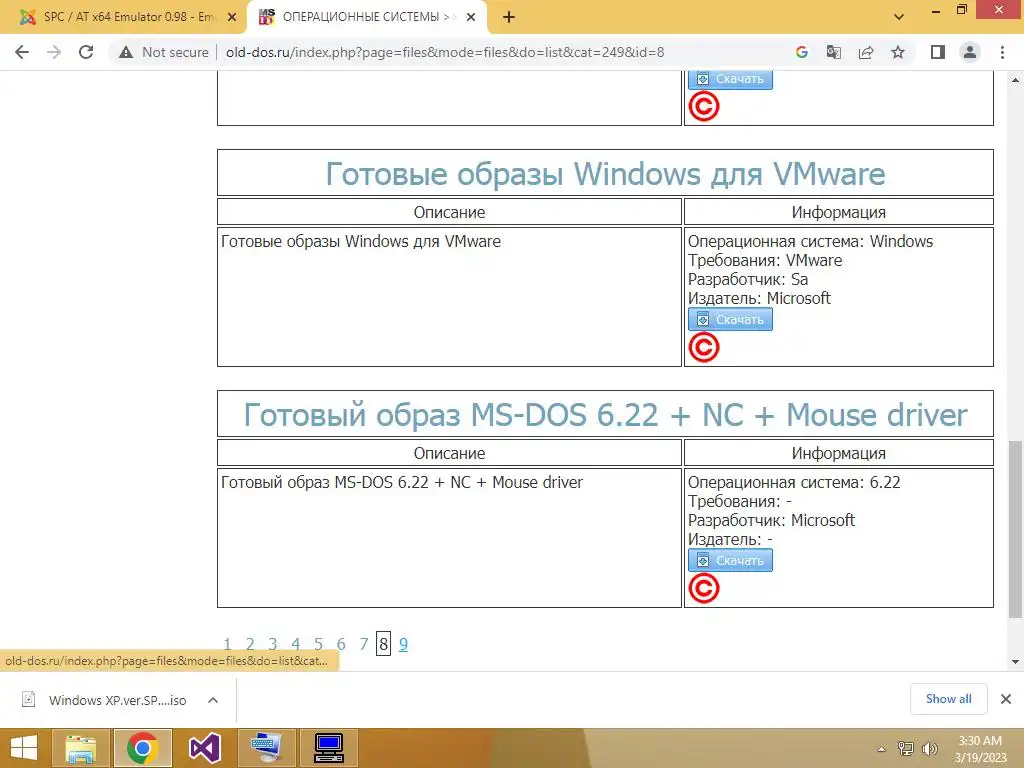1024x768 pixels.
Task: Click scrollbar up arrow
Action: coord(1015,80)
